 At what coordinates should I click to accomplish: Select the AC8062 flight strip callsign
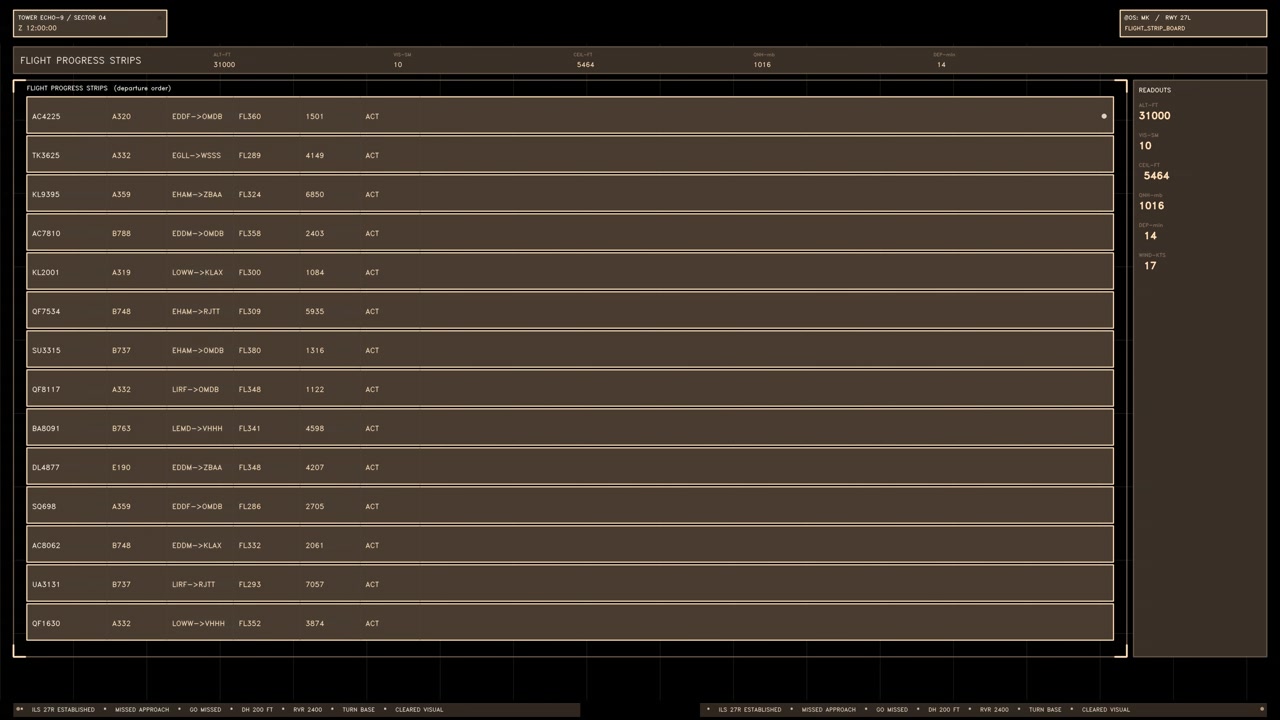(46, 546)
